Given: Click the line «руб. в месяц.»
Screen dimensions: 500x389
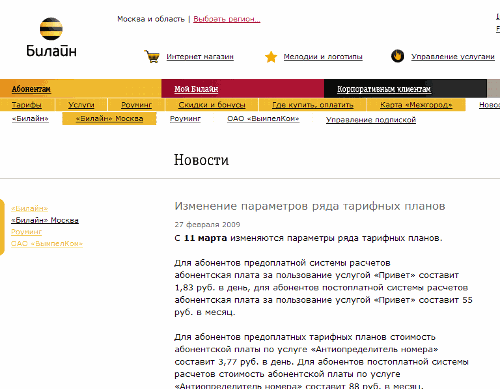Looking at the screenshot, I should [205, 312].
